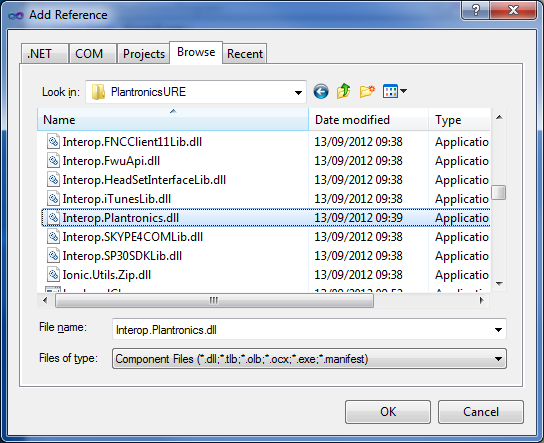Click the vertical scrollbar thumb
The height and width of the screenshot is (443, 544).
pyautogui.click(x=499, y=192)
